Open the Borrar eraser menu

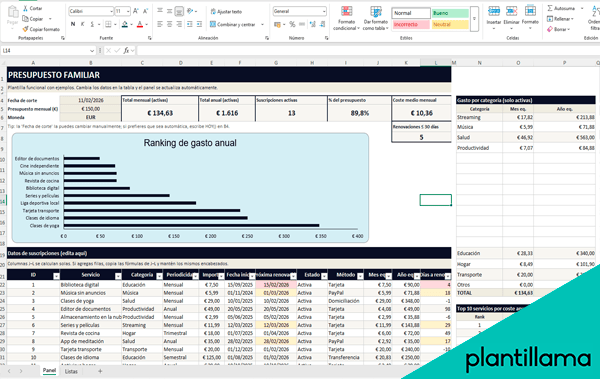pyautogui.click(x=558, y=29)
